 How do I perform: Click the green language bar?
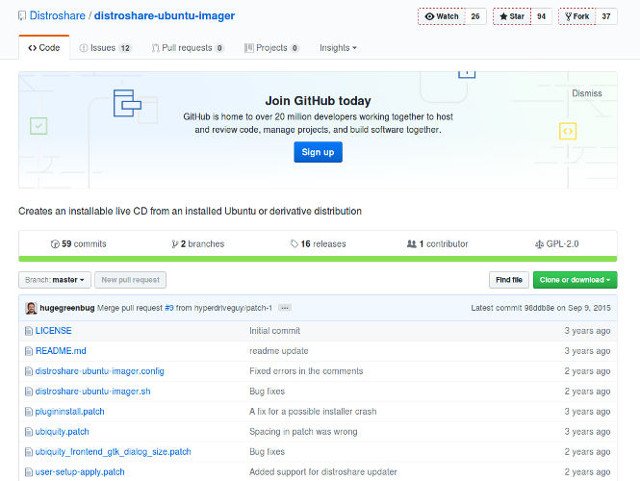[318, 259]
